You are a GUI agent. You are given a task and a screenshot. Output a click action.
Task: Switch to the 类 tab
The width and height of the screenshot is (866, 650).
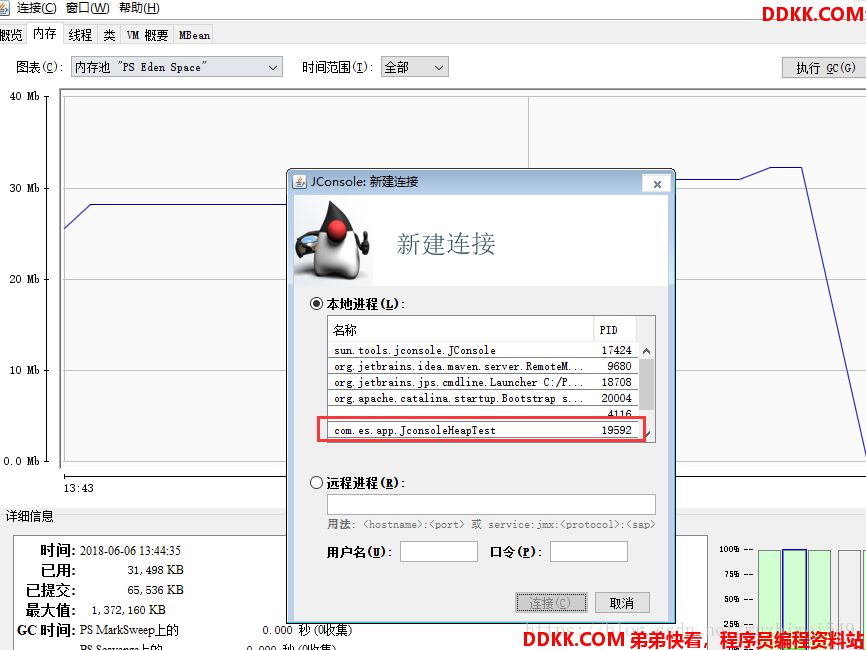(x=109, y=35)
